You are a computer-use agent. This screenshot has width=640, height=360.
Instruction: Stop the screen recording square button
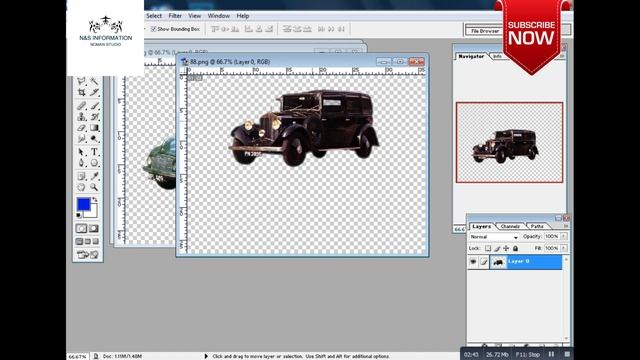(567, 354)
